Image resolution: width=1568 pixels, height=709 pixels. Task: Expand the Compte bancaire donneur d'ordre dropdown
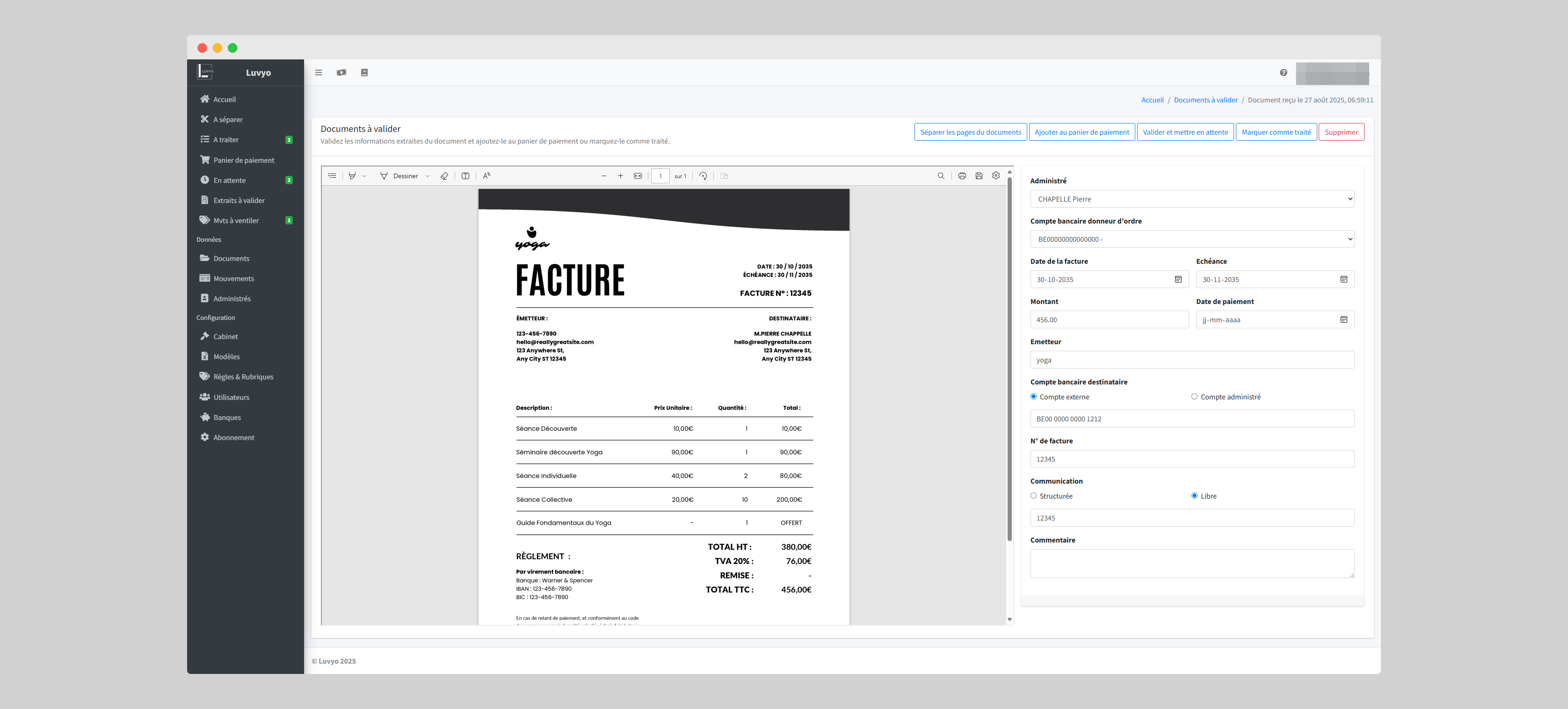pos(1191,239)
